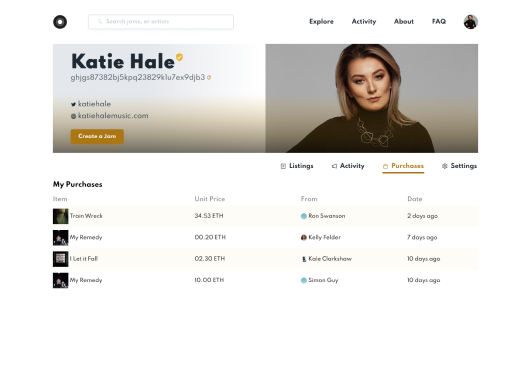The height and width of the screenshot is (378, 531).
Task: Go to Explore in top navigation
Action: click(x=321, y=22)
